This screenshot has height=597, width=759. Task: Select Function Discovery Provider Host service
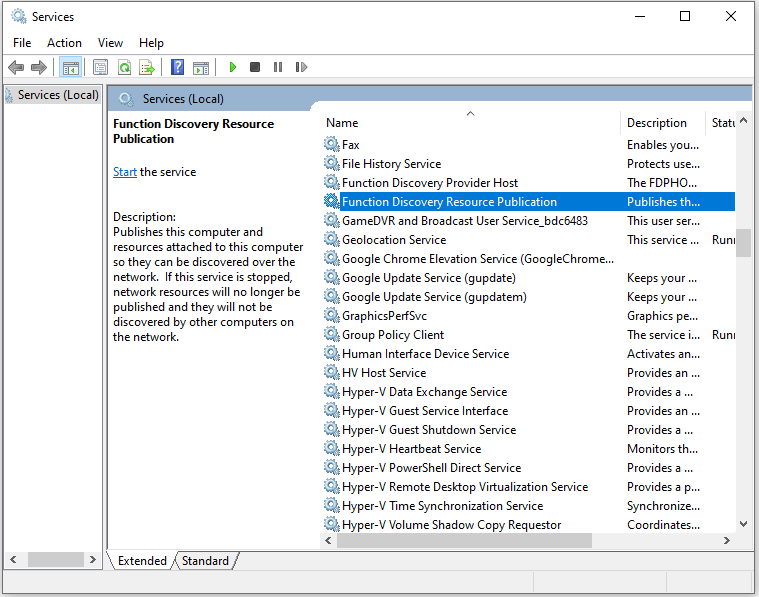tap(529, 183)
